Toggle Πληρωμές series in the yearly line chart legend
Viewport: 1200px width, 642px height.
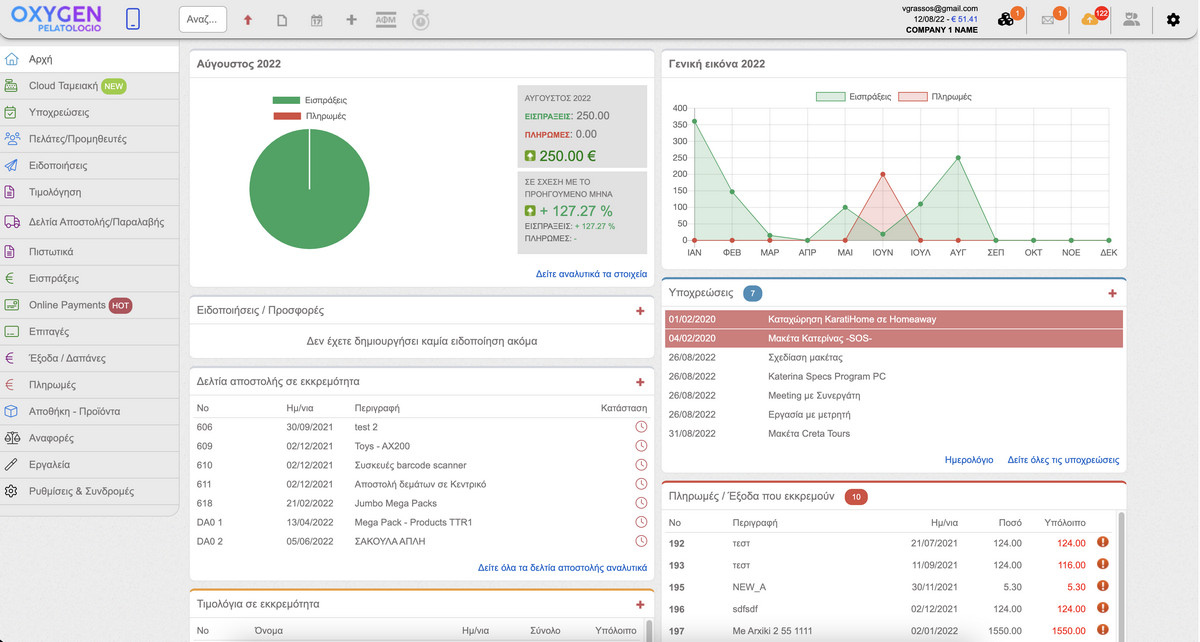click(x=934, y=97)
